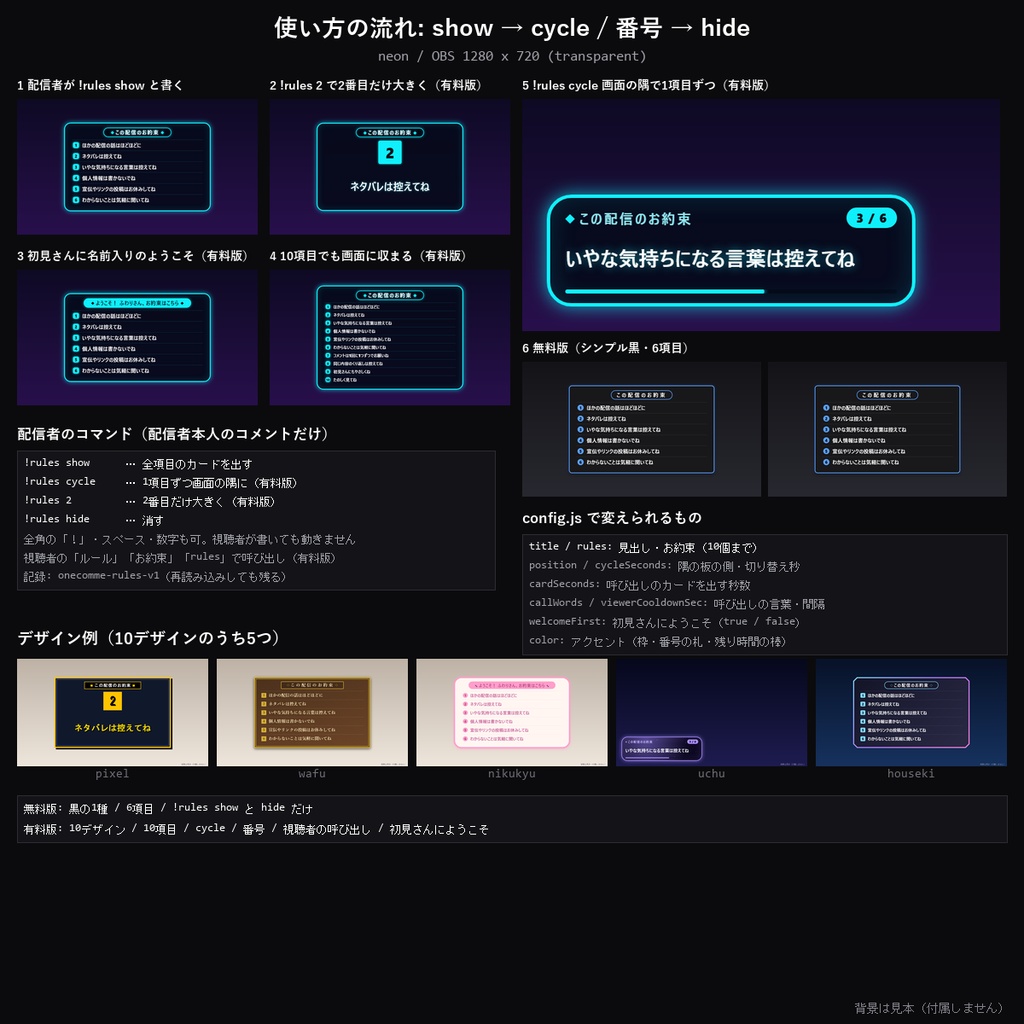This screenshot has height=1024, width=1024.
Task: Click the caption '2 !rules 2 で2番目だけ大きく（有料版）'
Action: point(378,85)
